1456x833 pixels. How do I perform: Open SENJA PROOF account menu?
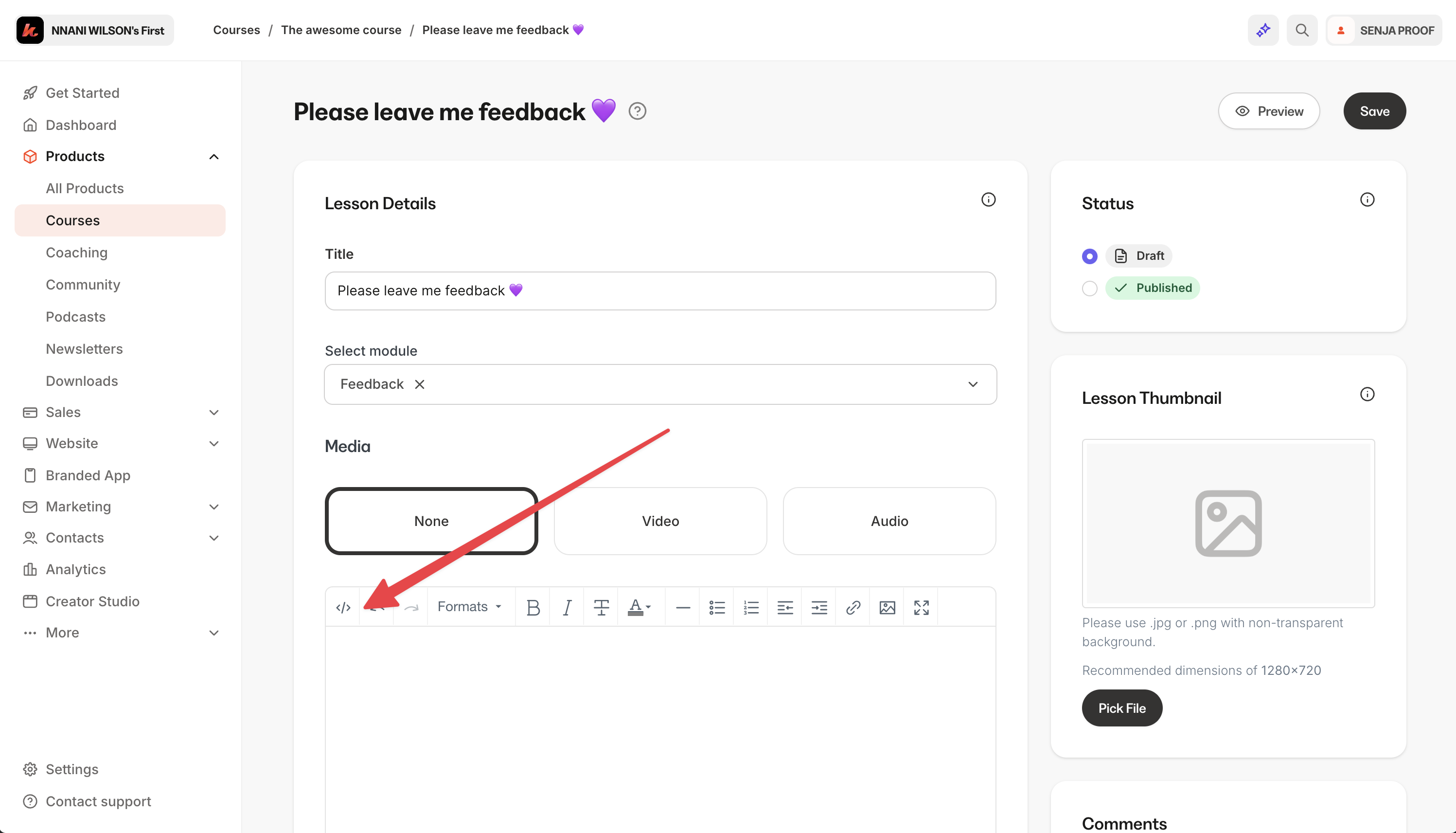click(x=1384, y=30)
